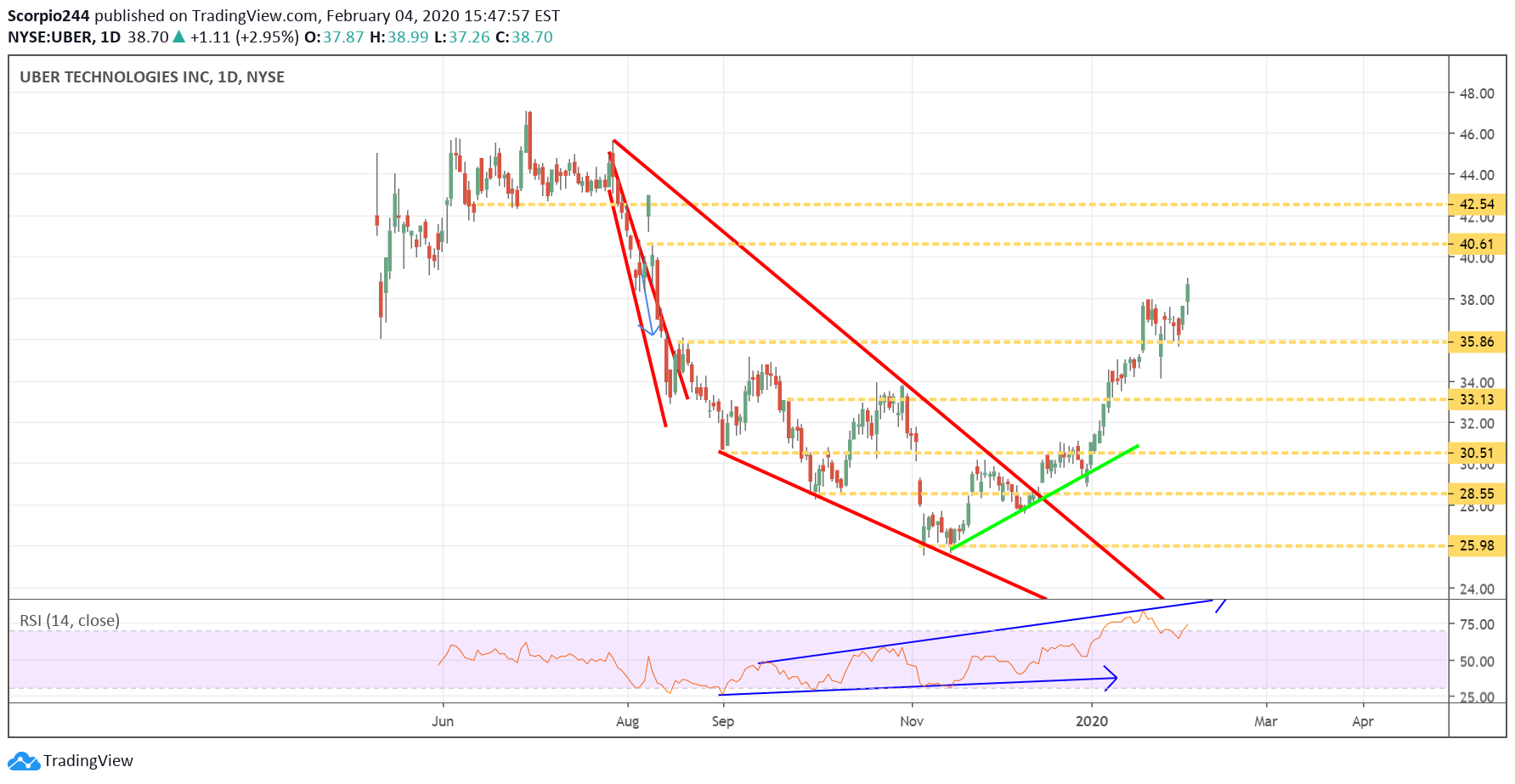Image resolution: width=1515 pixels, height=784 pixels.
Task: Click the 44.00 price axis tick
Action: [x=1477, y=175]
